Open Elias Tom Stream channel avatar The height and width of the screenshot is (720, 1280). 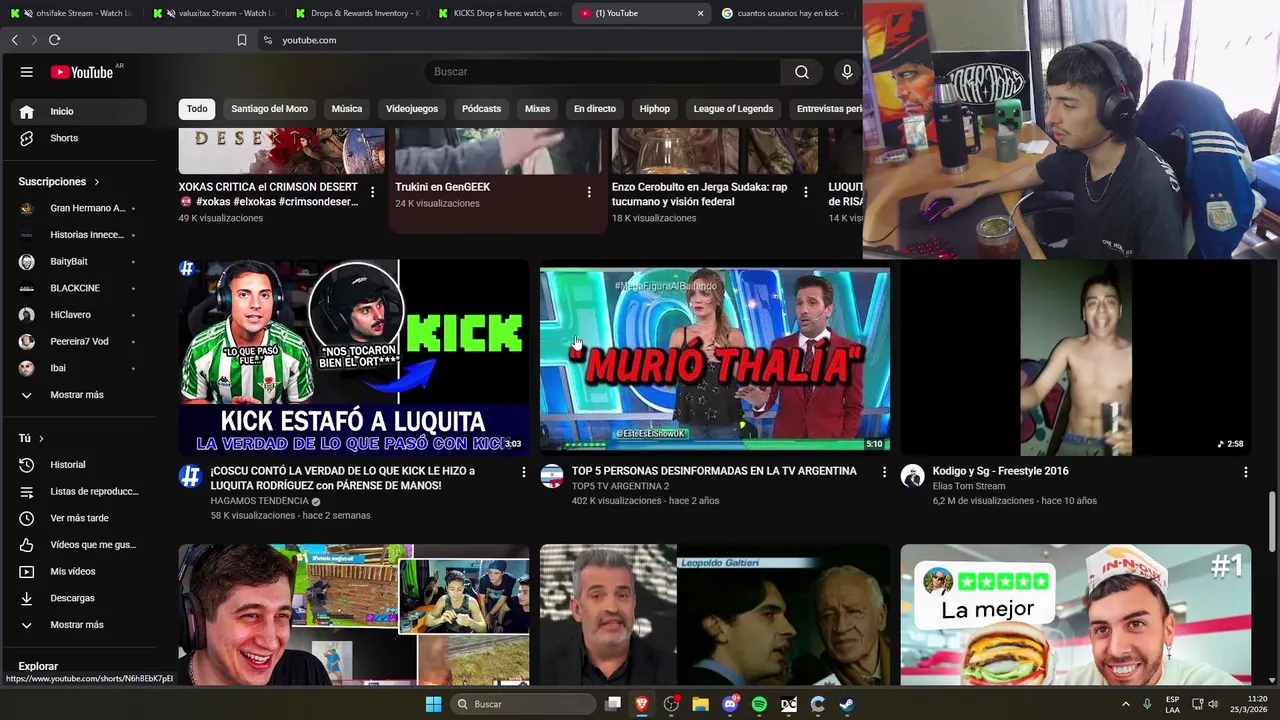click(912, 476)
